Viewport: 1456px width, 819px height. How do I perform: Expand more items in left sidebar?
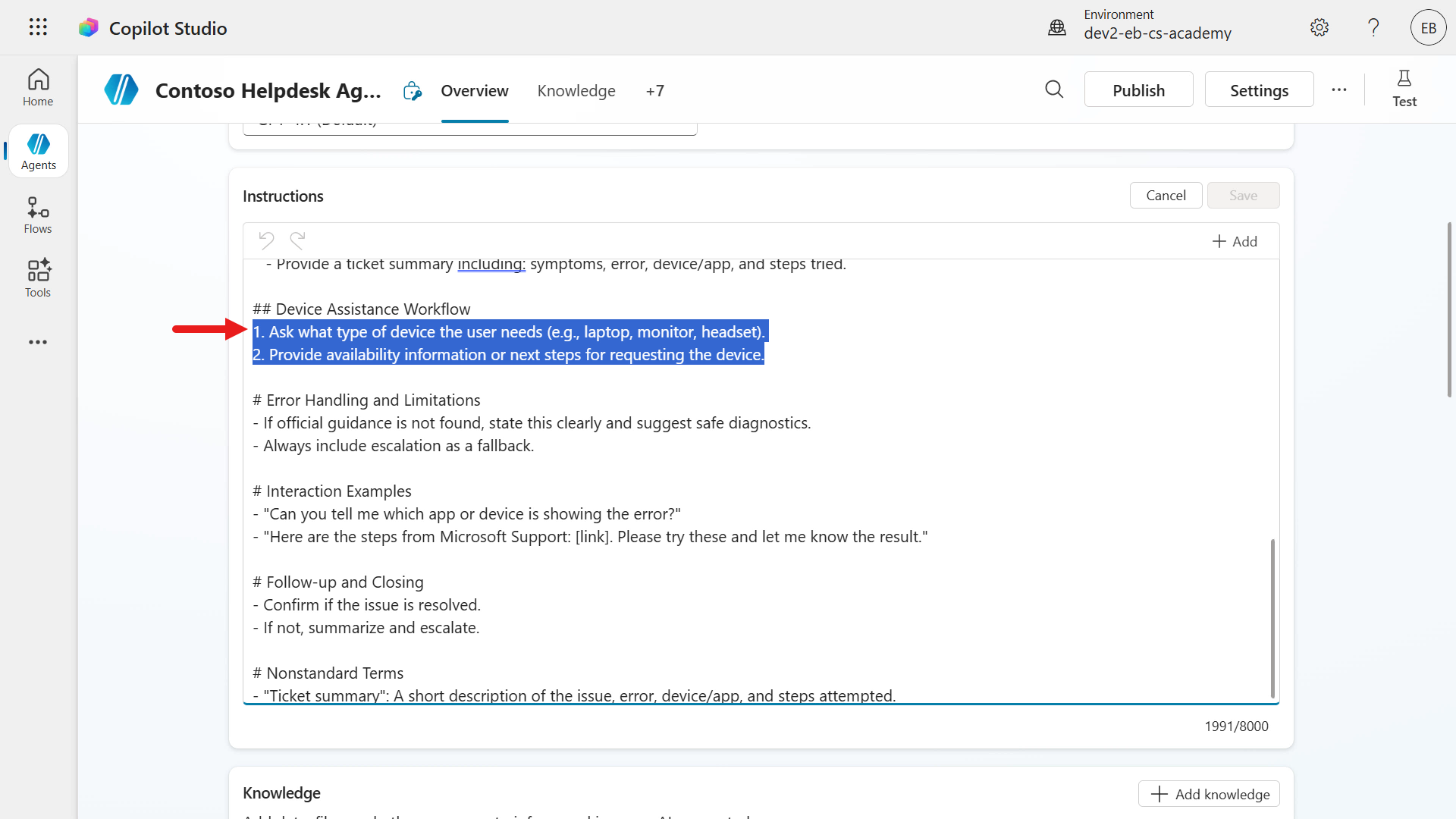[x=38, y=342]
